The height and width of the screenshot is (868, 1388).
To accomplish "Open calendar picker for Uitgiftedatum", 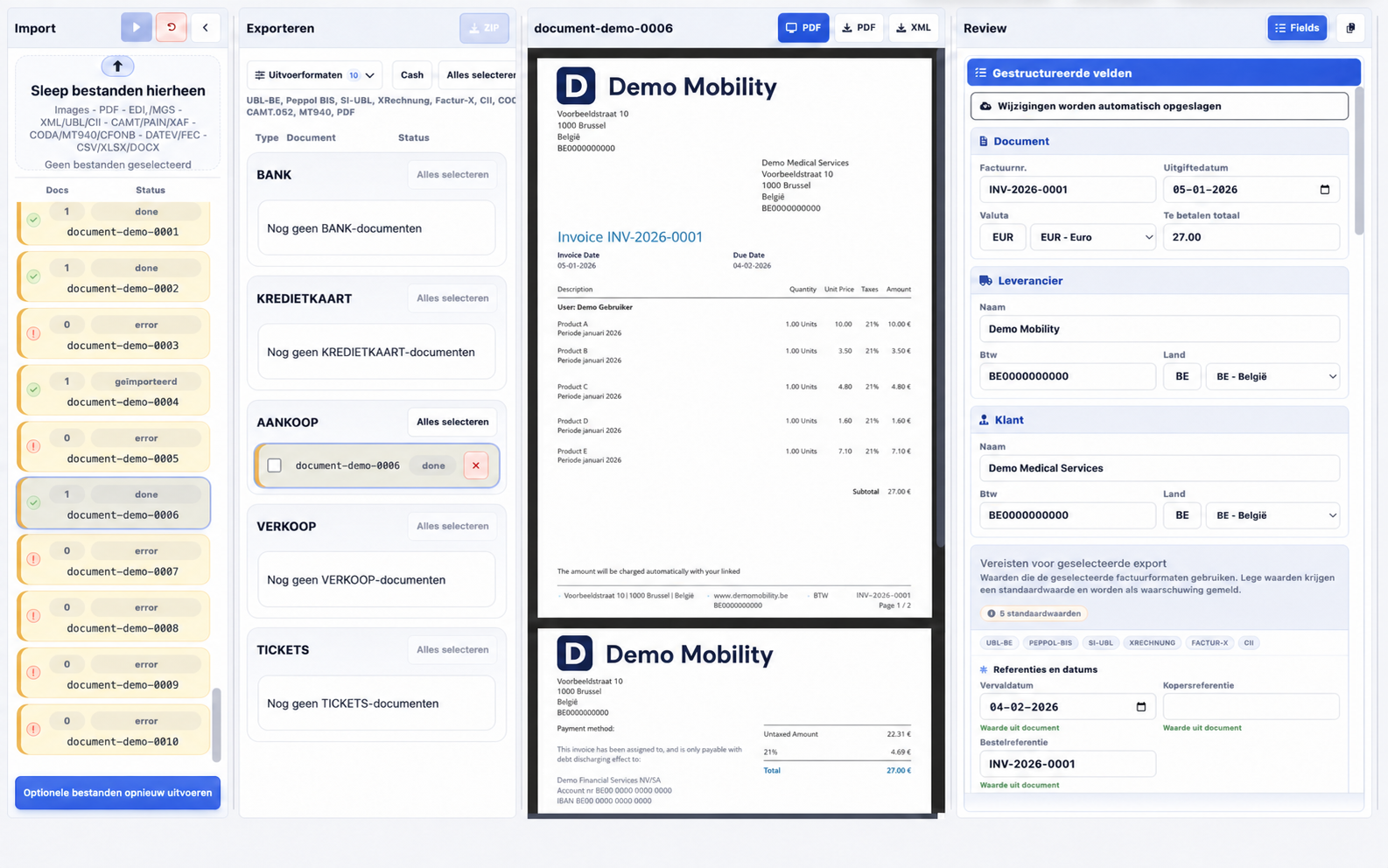I will 1324,189.
